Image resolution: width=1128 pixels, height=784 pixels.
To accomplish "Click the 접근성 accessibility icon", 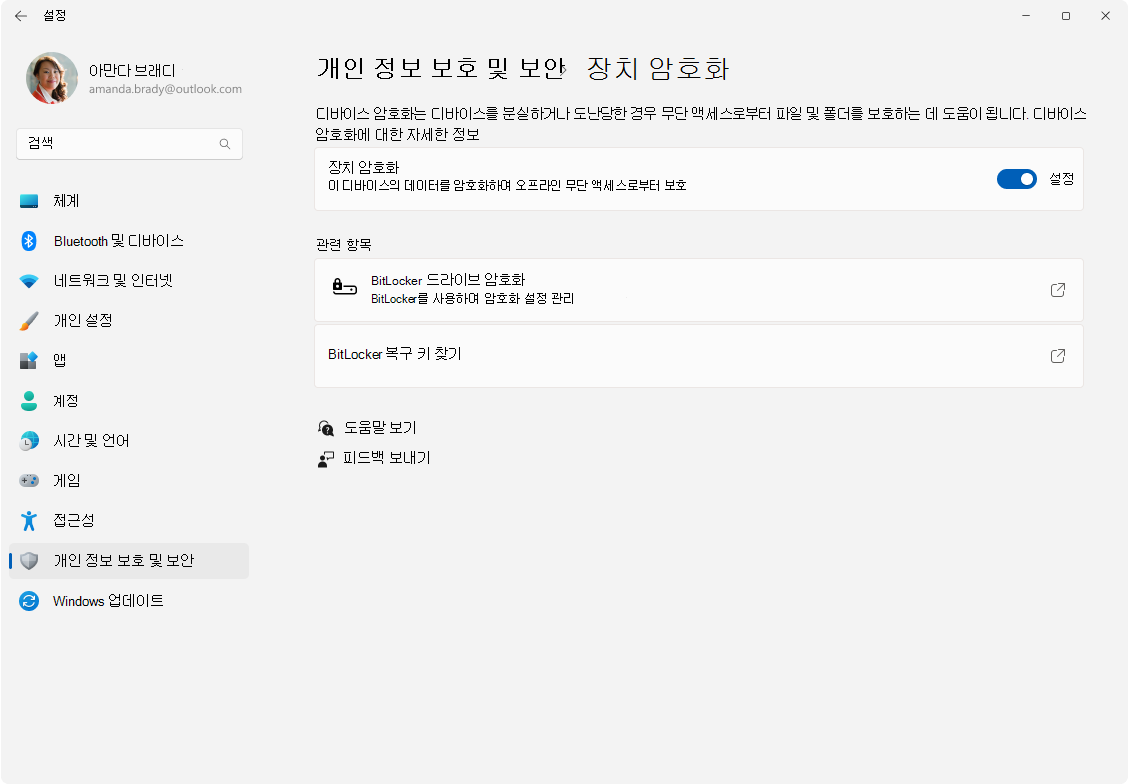I will [x=29, y=521].
